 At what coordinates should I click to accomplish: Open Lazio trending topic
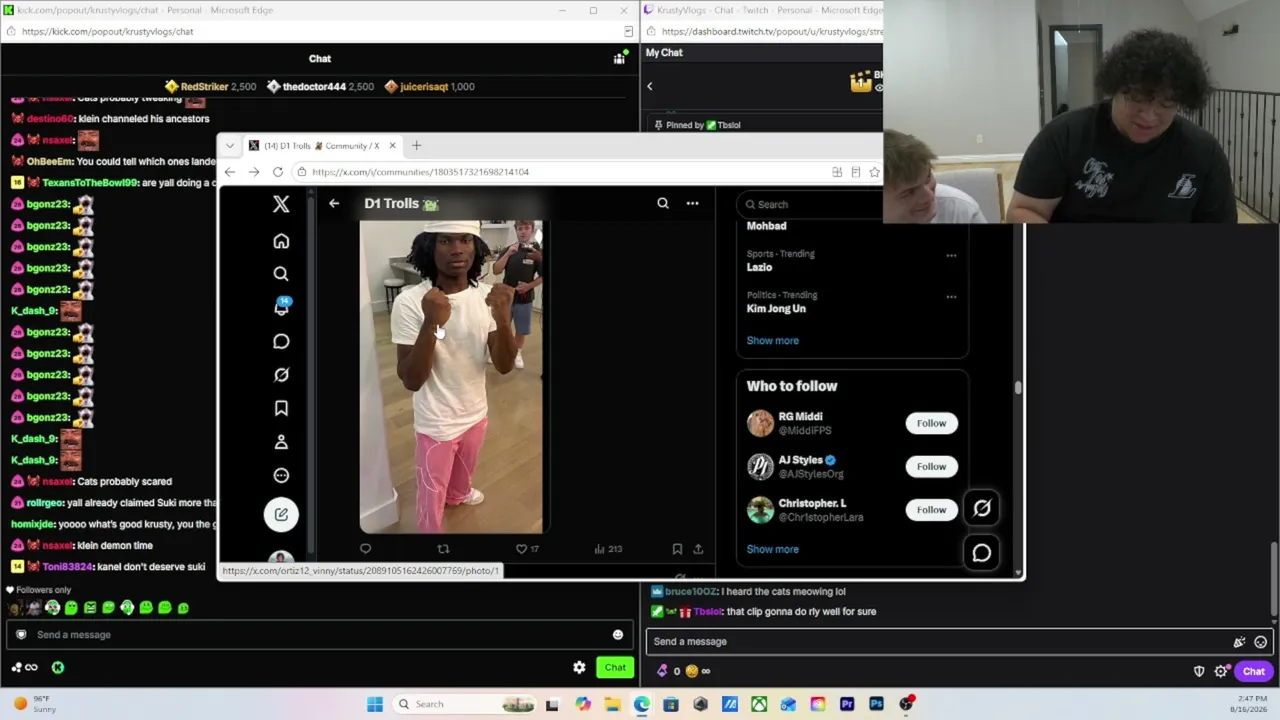pyautogui.click(x=759, y=267)
